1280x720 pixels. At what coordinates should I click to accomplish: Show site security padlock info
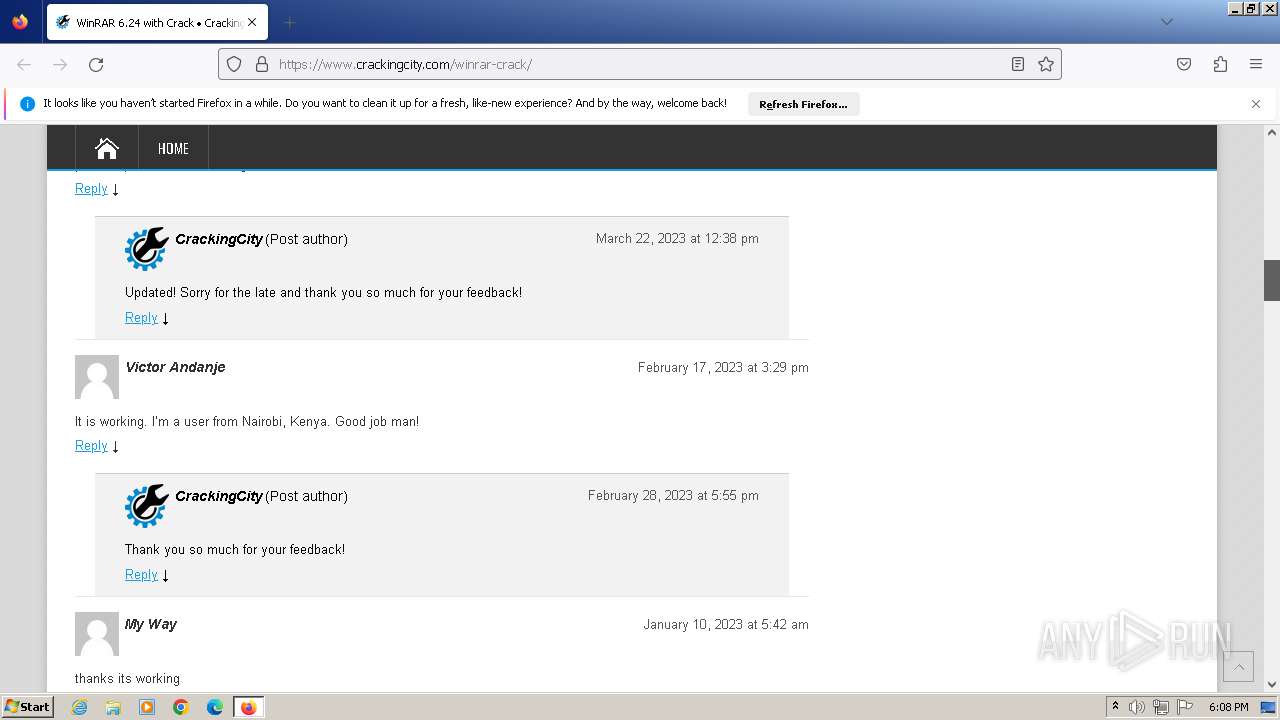[x=262, y=64]
